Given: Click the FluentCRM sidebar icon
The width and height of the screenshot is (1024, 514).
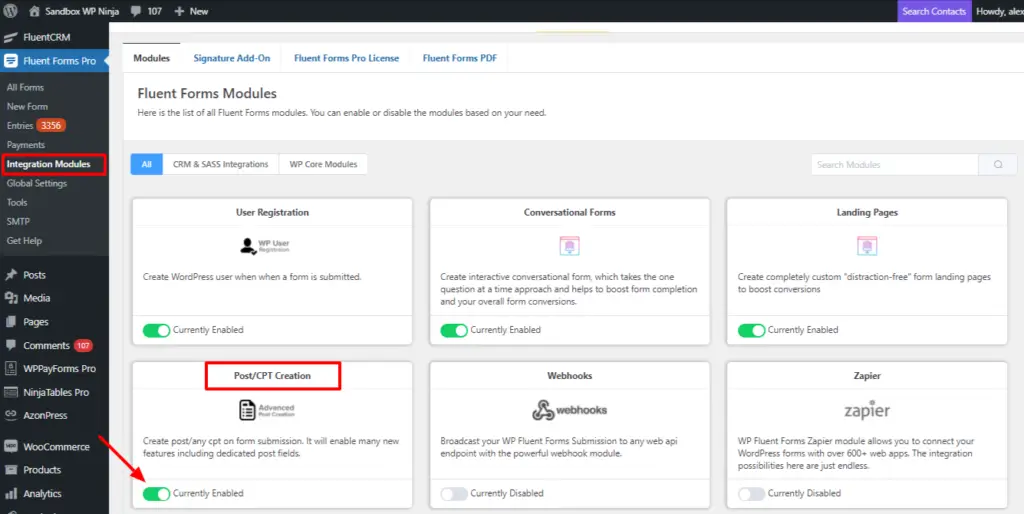Looking at the screenshot, I should coord(10,37).
